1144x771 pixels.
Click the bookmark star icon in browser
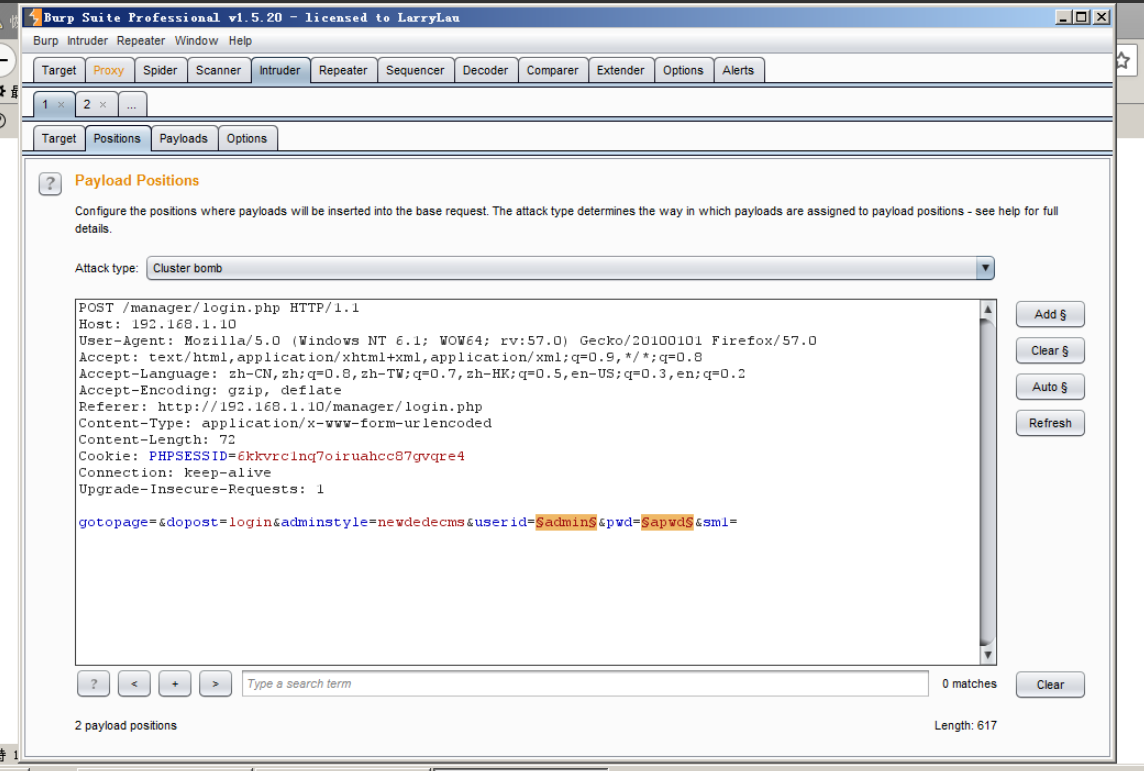(1123, 61)
